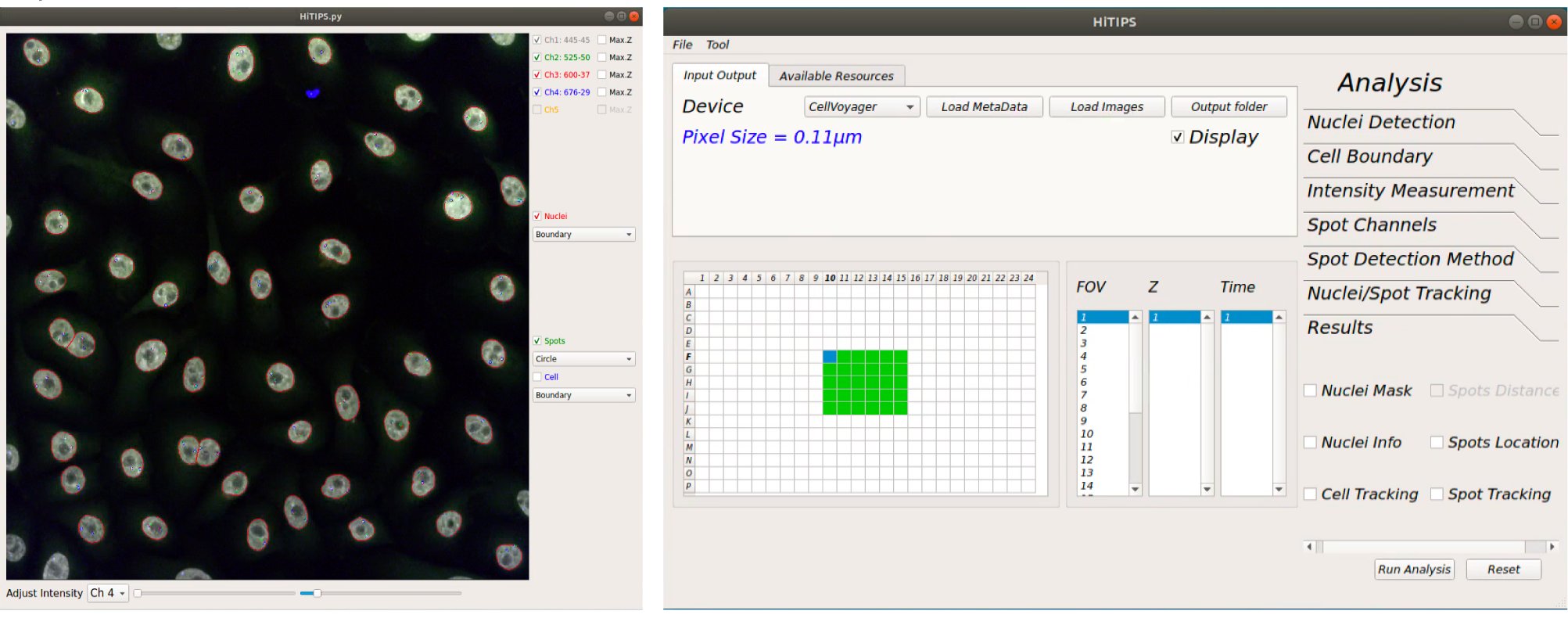Toggle the Display checkbox
This screenshot has width=1568, height=618.
[x=1178, y=137]
